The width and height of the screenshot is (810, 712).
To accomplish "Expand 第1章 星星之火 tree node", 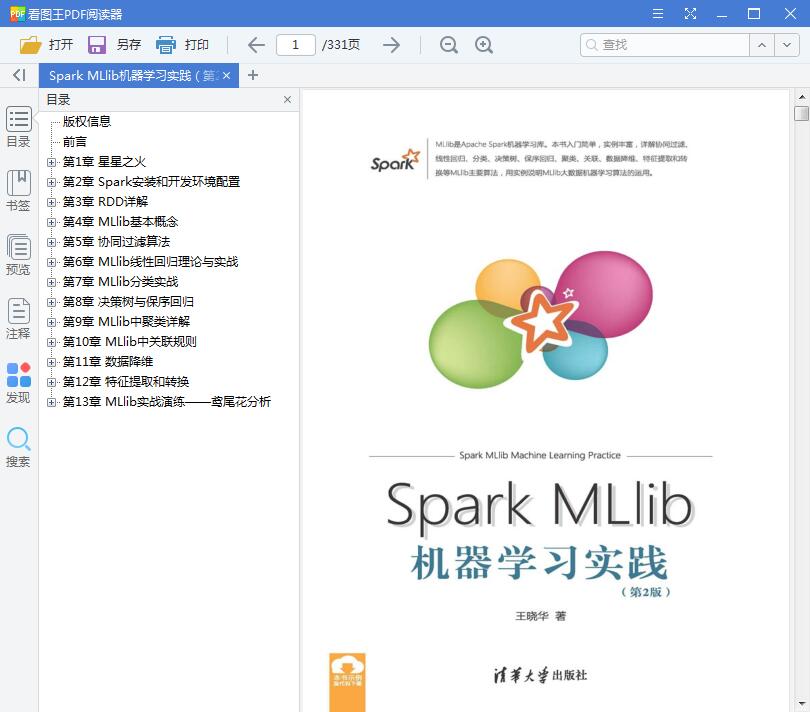I will [51, 162].
